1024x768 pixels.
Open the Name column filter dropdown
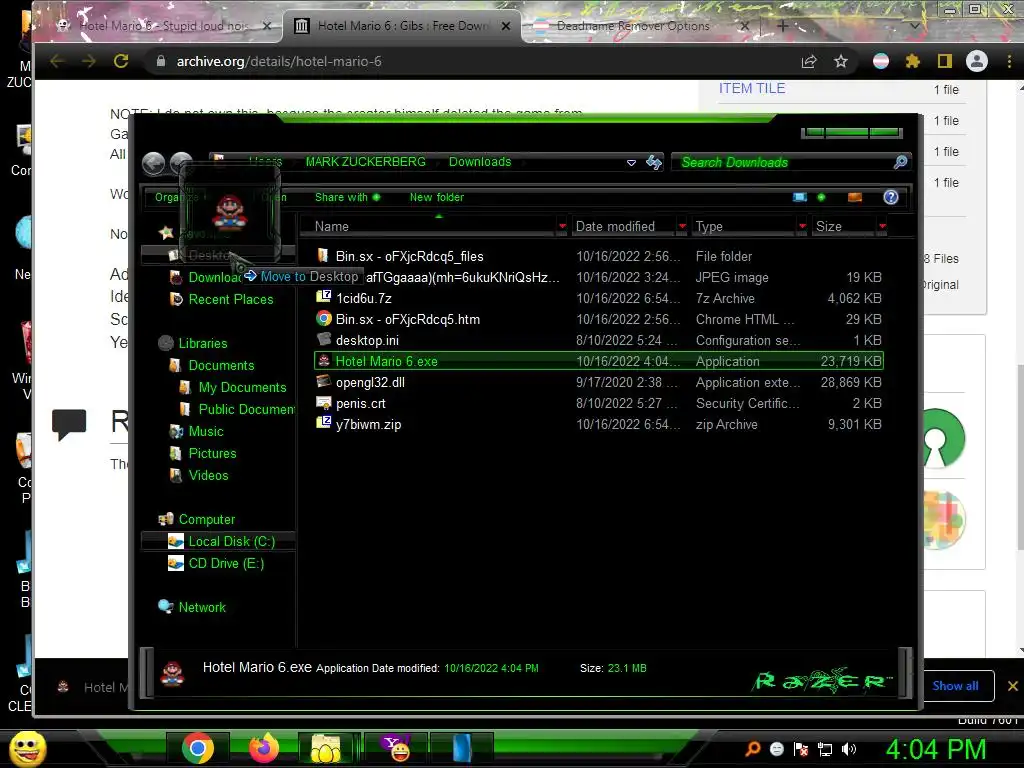point(562,226)
